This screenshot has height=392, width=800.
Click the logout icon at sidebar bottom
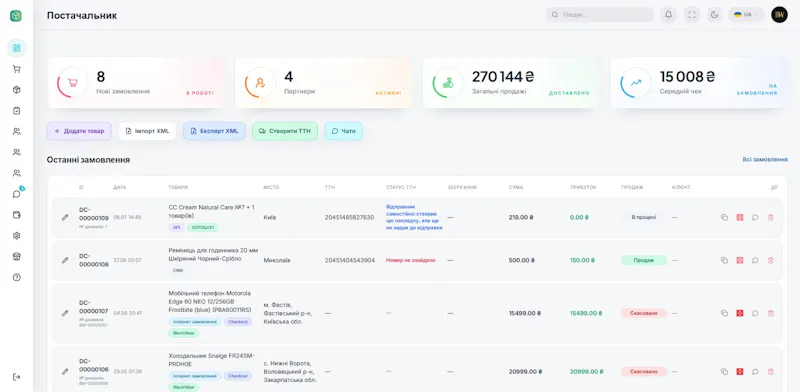pyautogui.click(x=16, y=377)
